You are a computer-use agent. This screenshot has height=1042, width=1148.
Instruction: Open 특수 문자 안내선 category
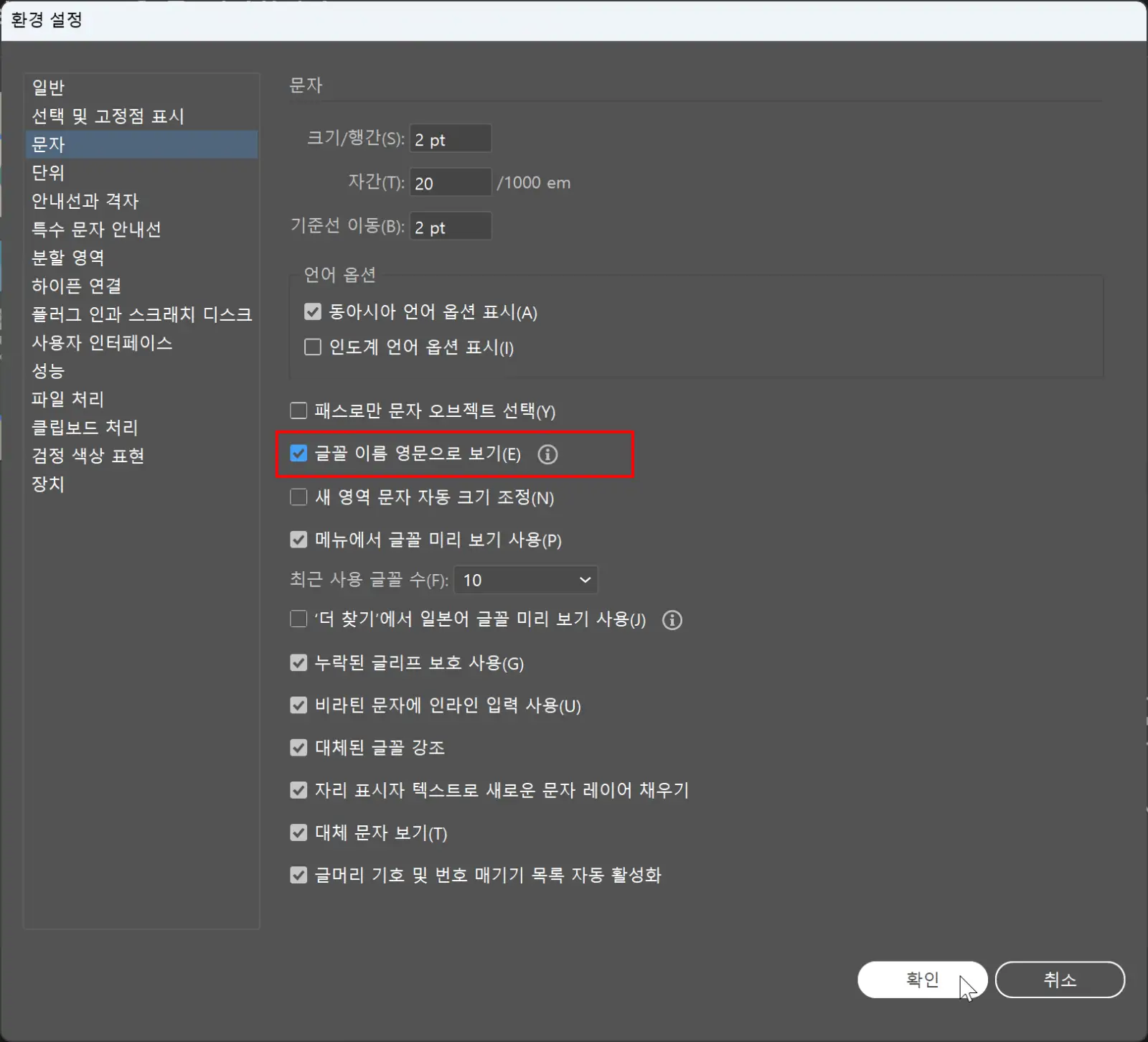[x=141, y=230]
